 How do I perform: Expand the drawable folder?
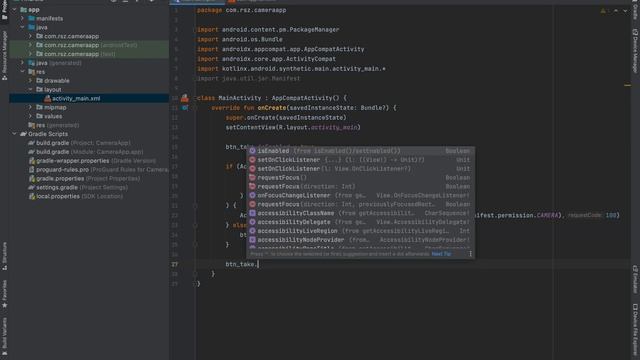(31, 81)
